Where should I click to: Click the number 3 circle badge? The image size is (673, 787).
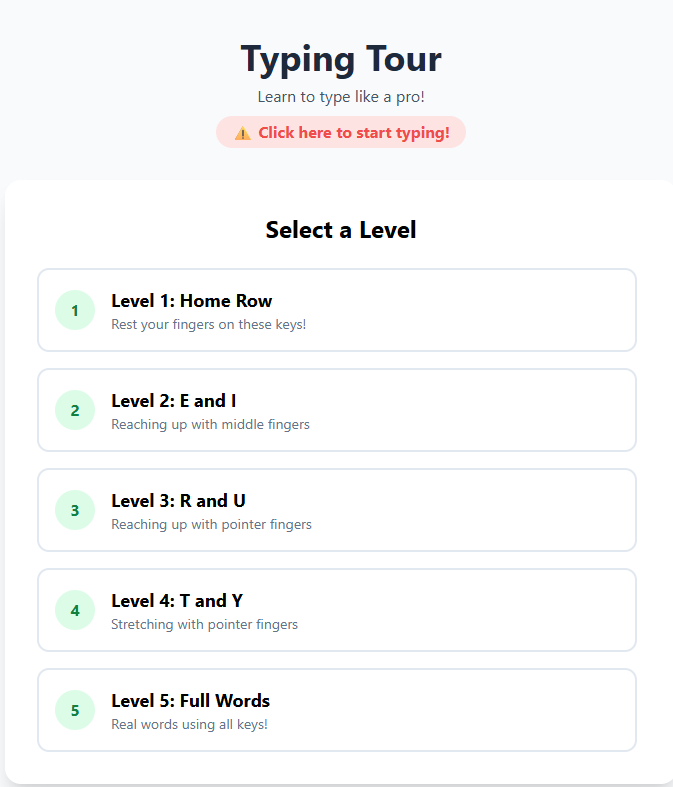(75, 510)
